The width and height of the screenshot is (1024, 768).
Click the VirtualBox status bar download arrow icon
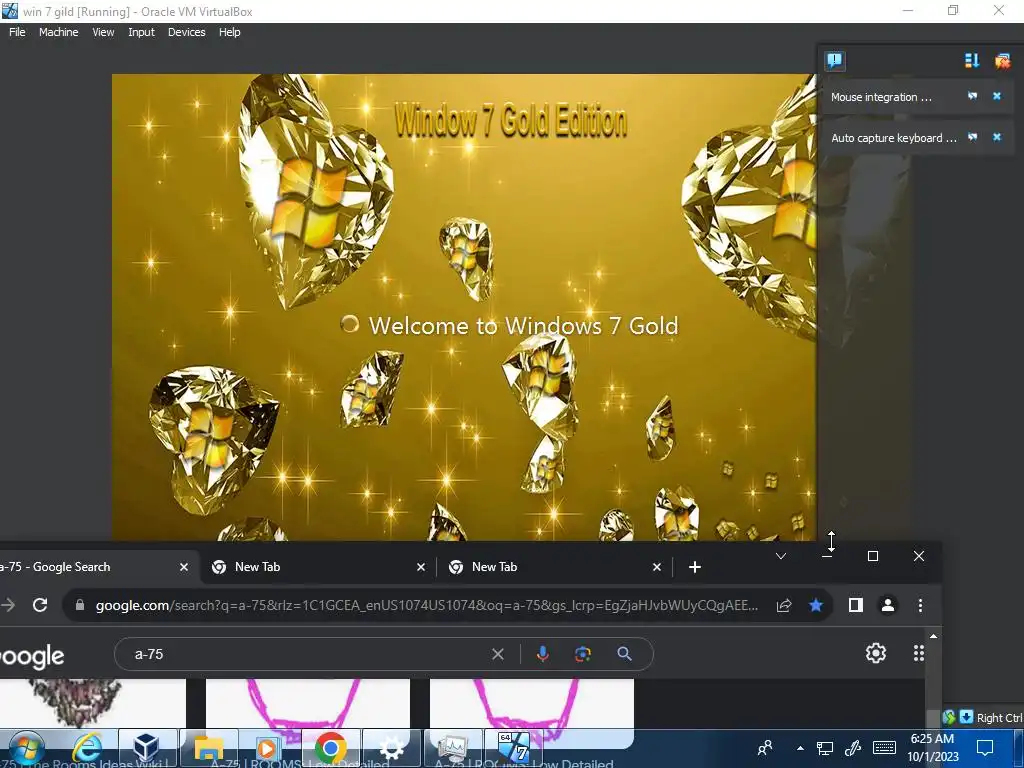tap(965, 717)
